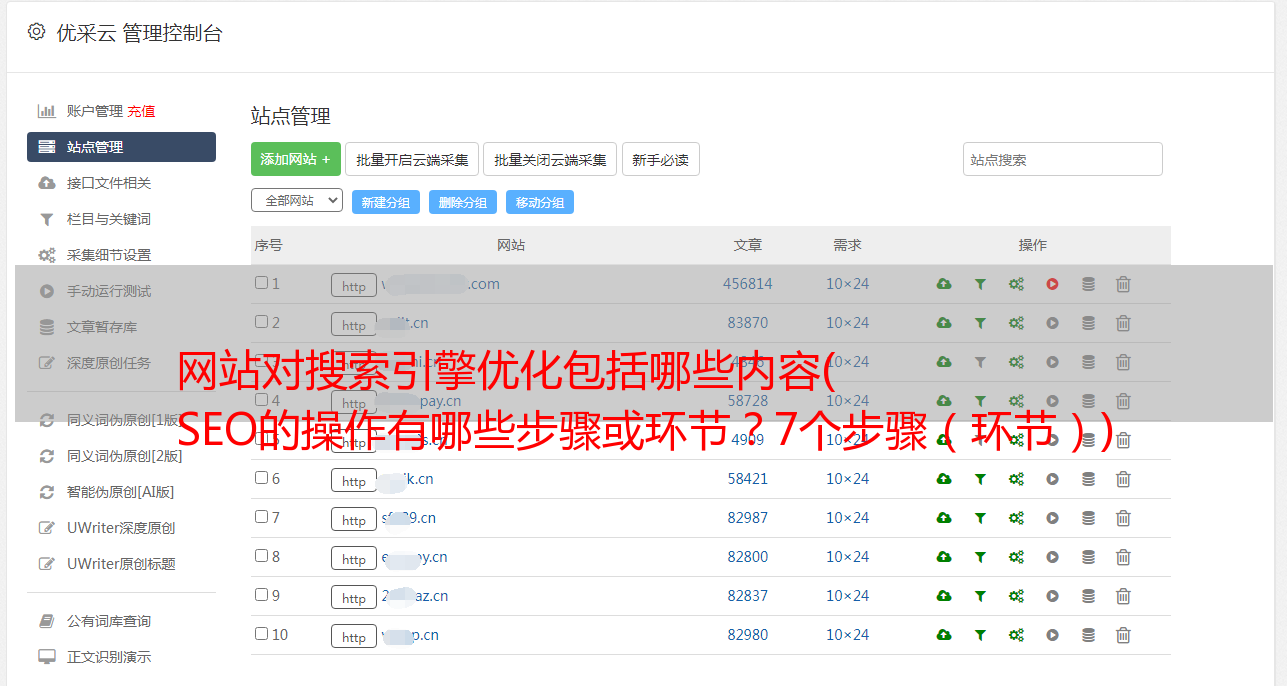Open UWriter深度原创 sidebar item
The width and height of the screenshot is (1287, 686).
click(x=121, y=528)
